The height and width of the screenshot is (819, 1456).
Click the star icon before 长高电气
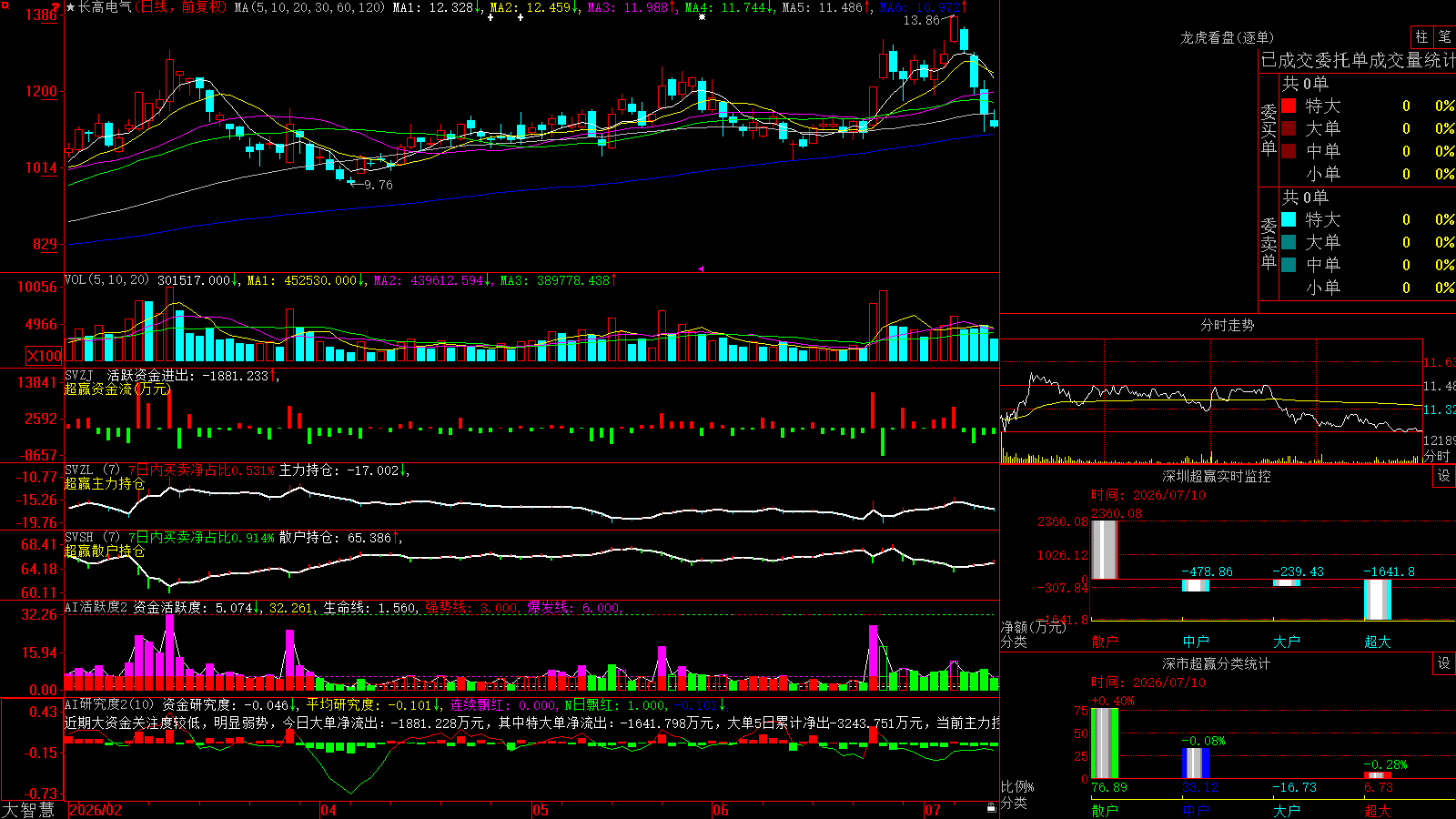[x=71, y=7]
